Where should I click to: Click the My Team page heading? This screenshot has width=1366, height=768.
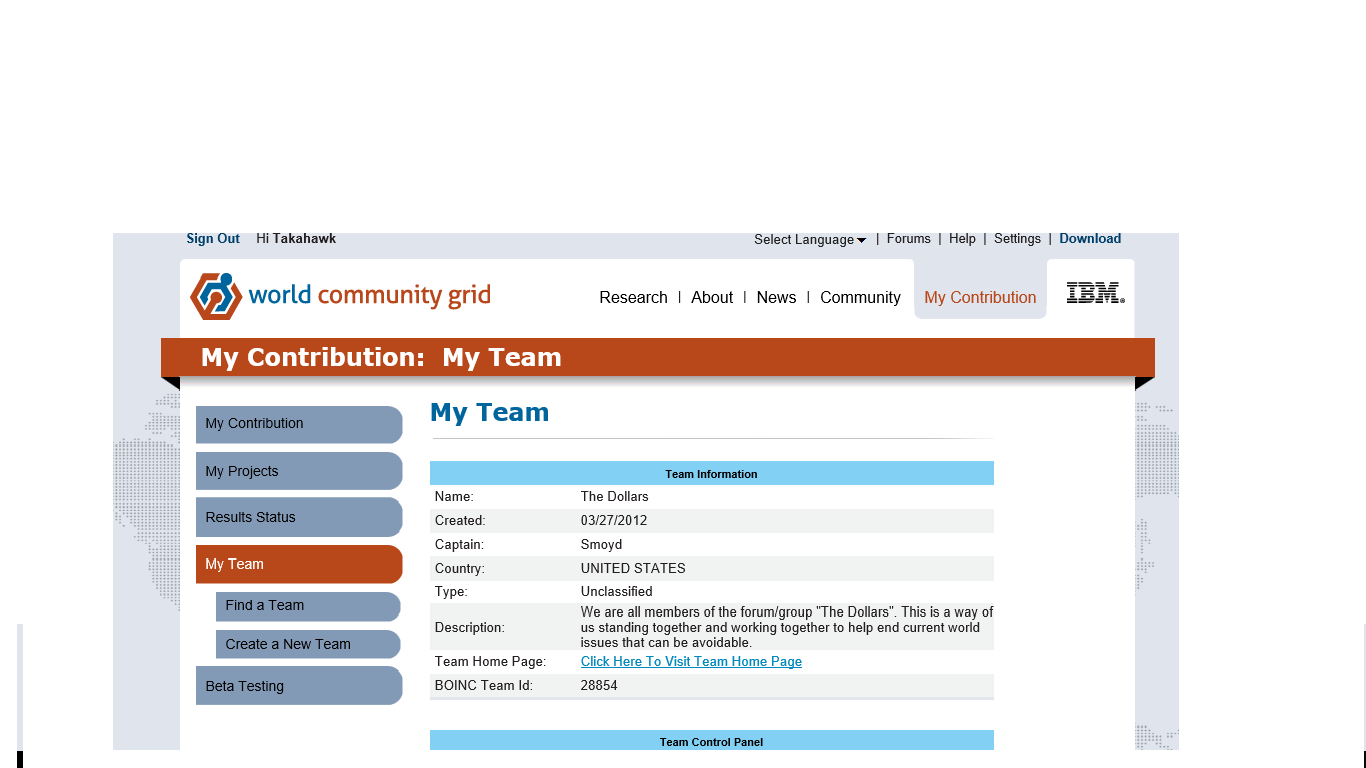click(489, 413)
